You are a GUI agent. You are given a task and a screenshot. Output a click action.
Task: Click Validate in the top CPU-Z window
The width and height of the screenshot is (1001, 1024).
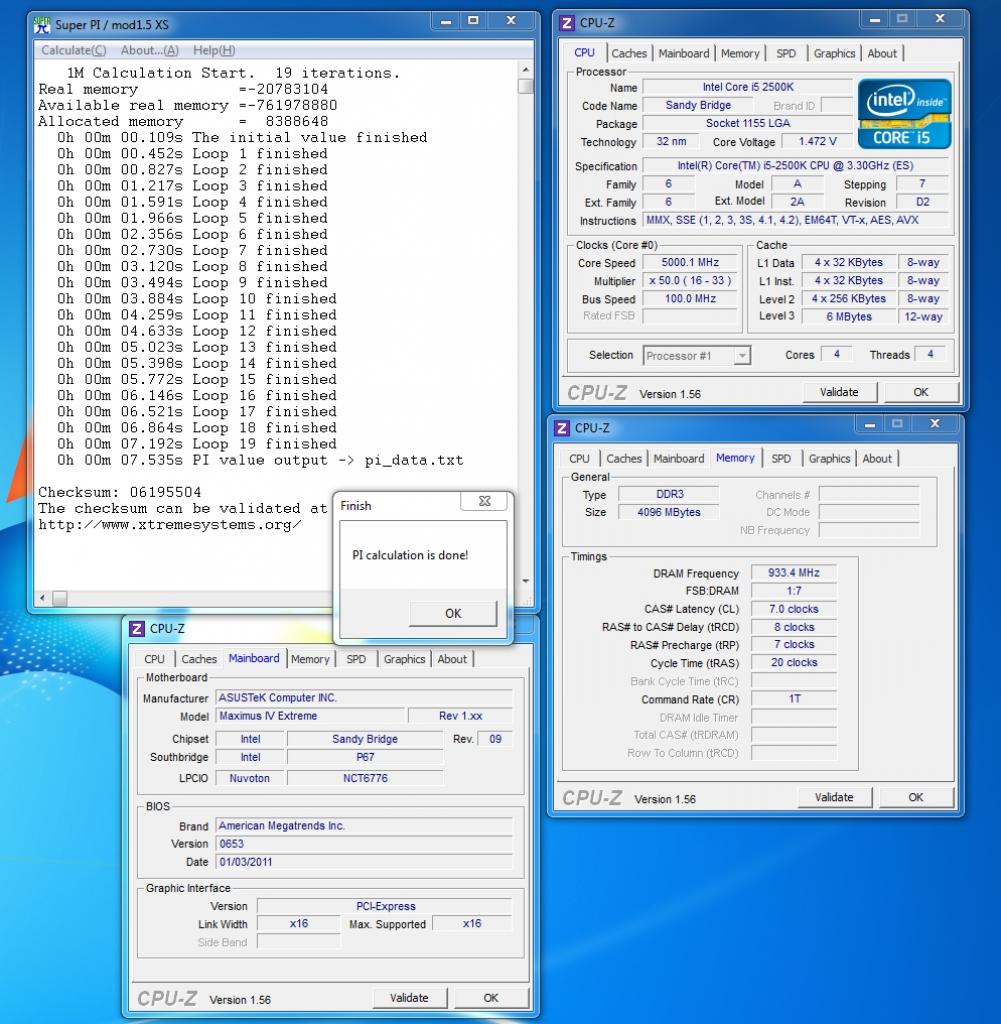pyautogui.click(x=839, y=392)
